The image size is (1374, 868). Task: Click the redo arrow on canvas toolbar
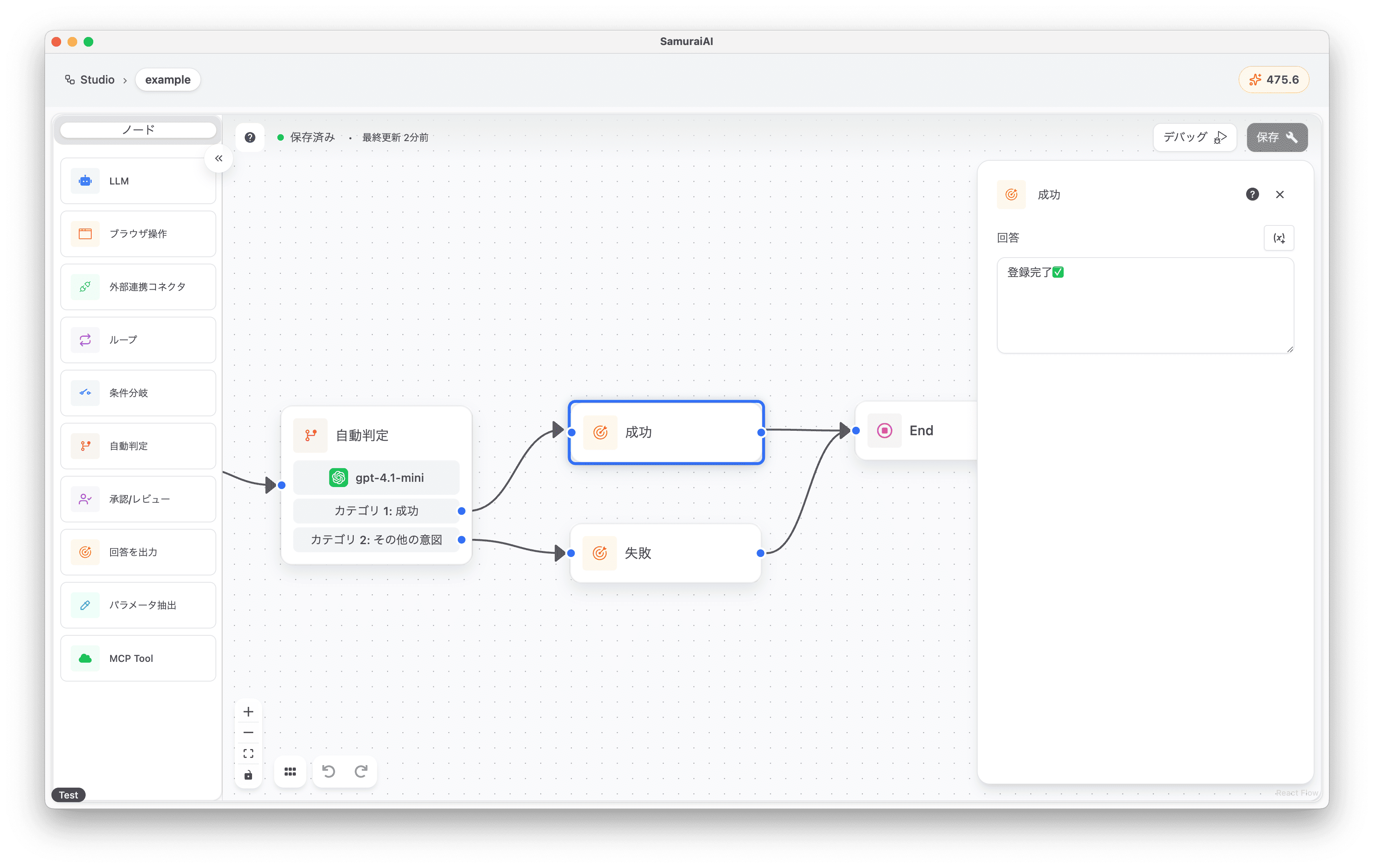tap(361, 771)
